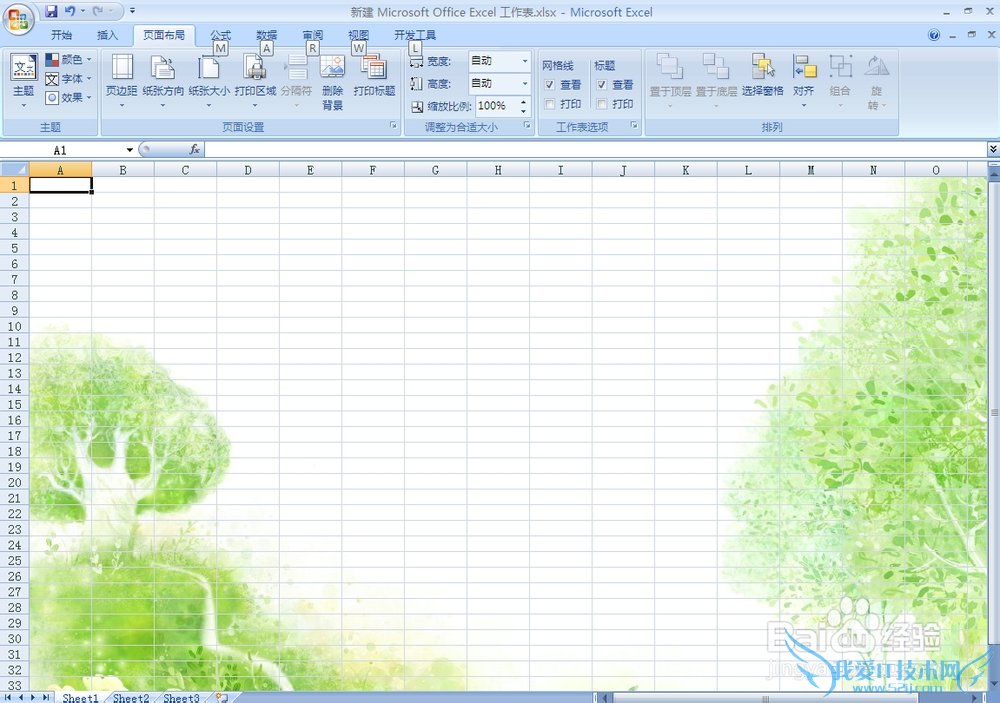The image size is (1000, 703).
Task: Go to first sheet navigation arrow
Action: [8, 698]
